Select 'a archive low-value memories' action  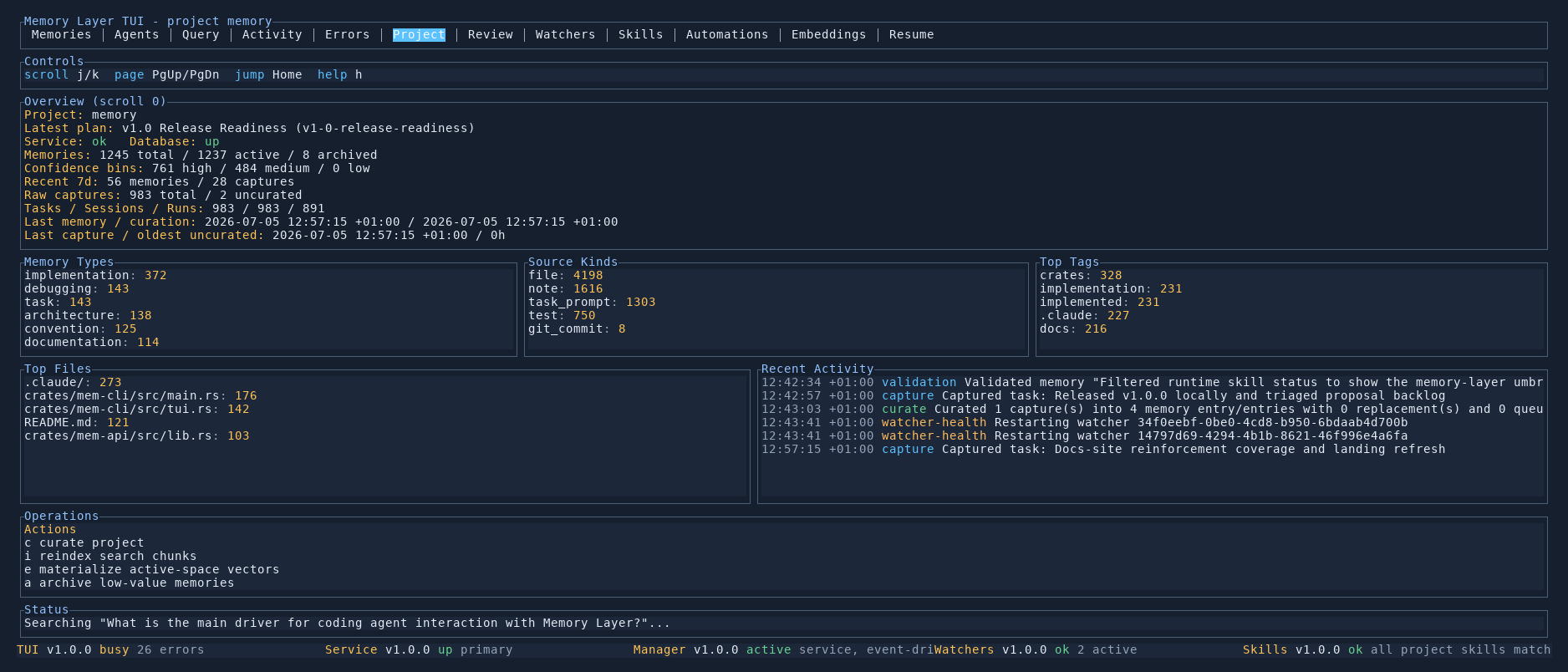[x=130, y=583]
